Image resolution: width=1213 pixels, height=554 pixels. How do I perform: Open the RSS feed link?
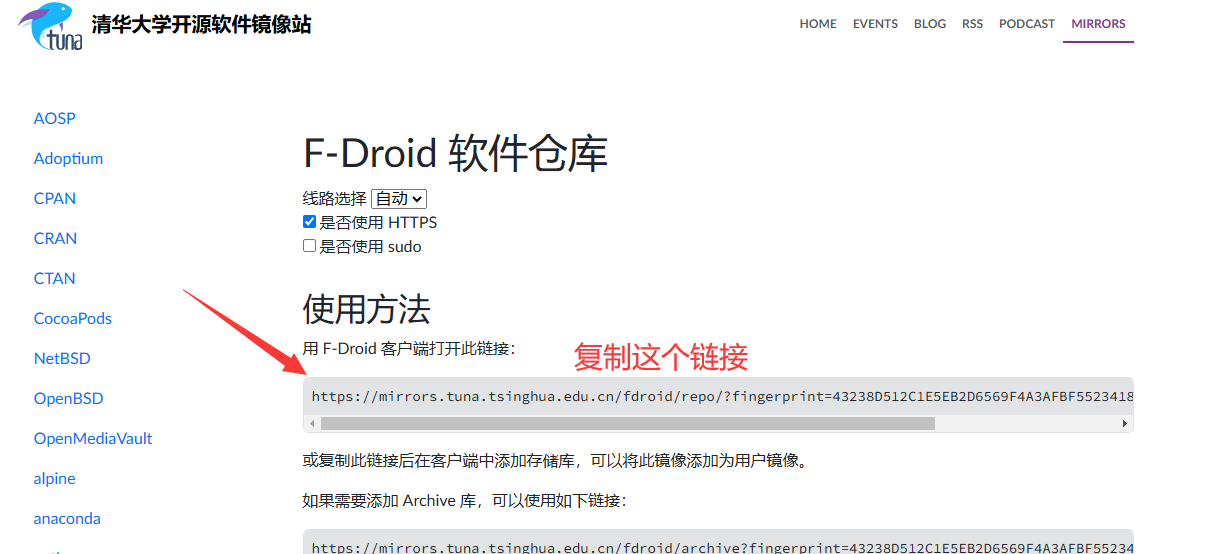point(972,24)
